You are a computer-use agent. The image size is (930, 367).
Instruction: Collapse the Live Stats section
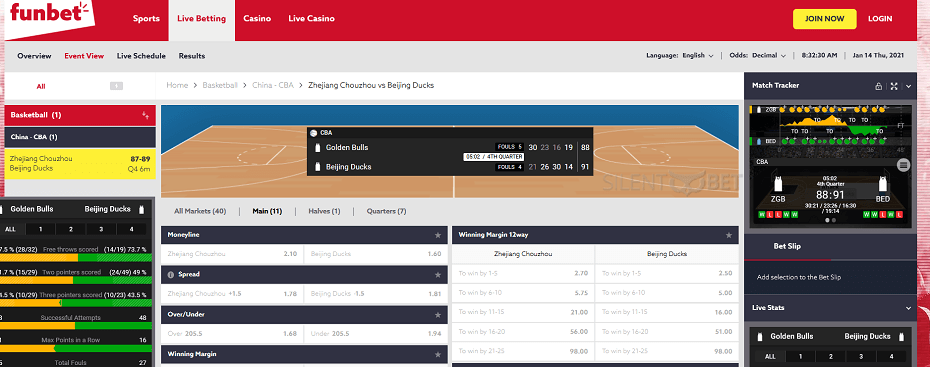click(908, 308)
